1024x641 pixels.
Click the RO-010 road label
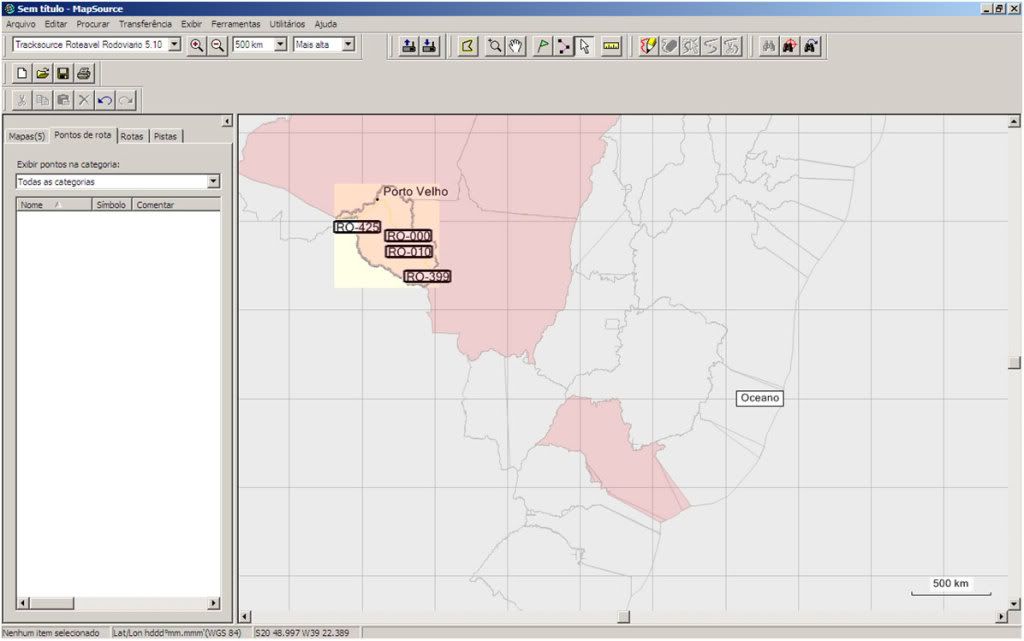click(x=409, y=252)
